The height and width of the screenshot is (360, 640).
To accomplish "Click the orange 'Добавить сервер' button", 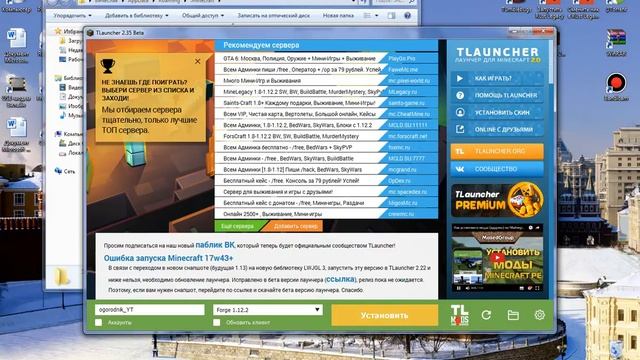I will point(296,226).
